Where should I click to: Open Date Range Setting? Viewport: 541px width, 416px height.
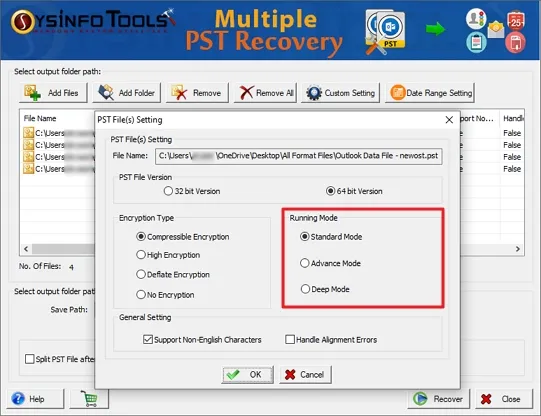click(x=430, y=93)
